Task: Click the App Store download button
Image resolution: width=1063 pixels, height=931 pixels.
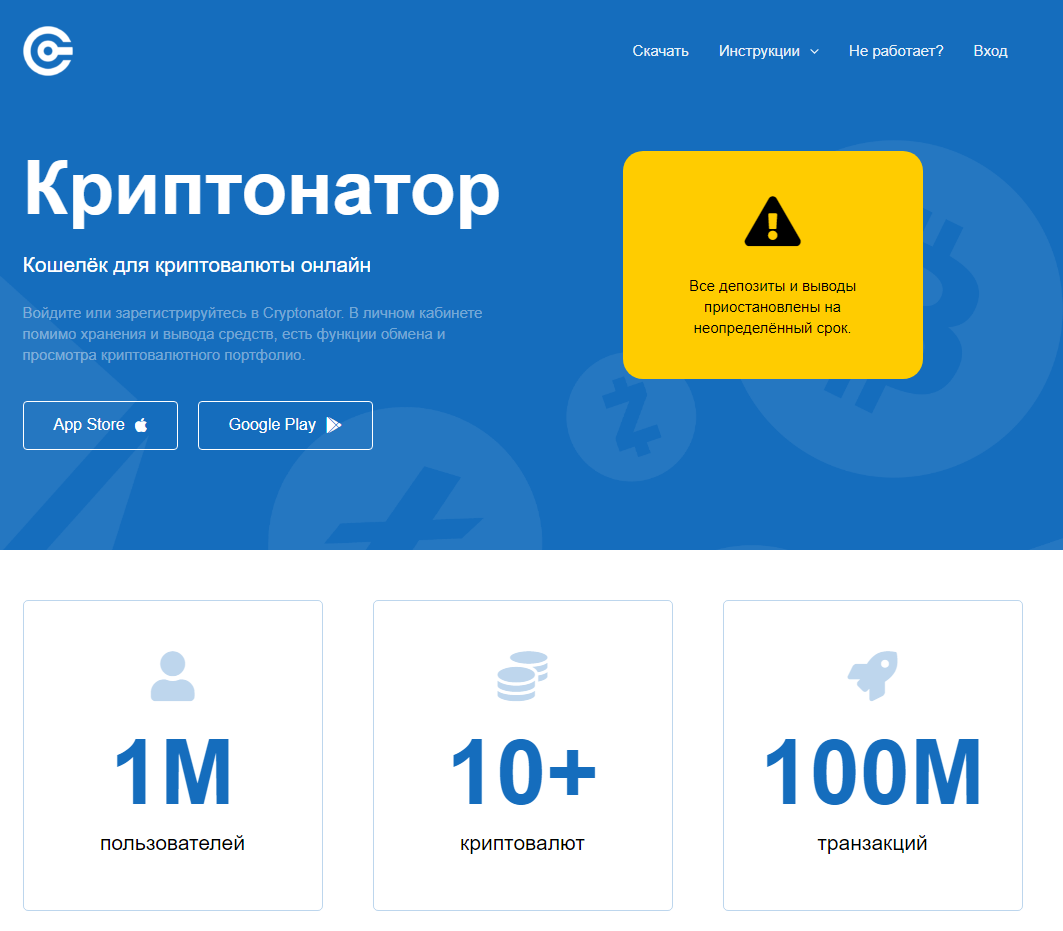Action: (x=100, y=425)
